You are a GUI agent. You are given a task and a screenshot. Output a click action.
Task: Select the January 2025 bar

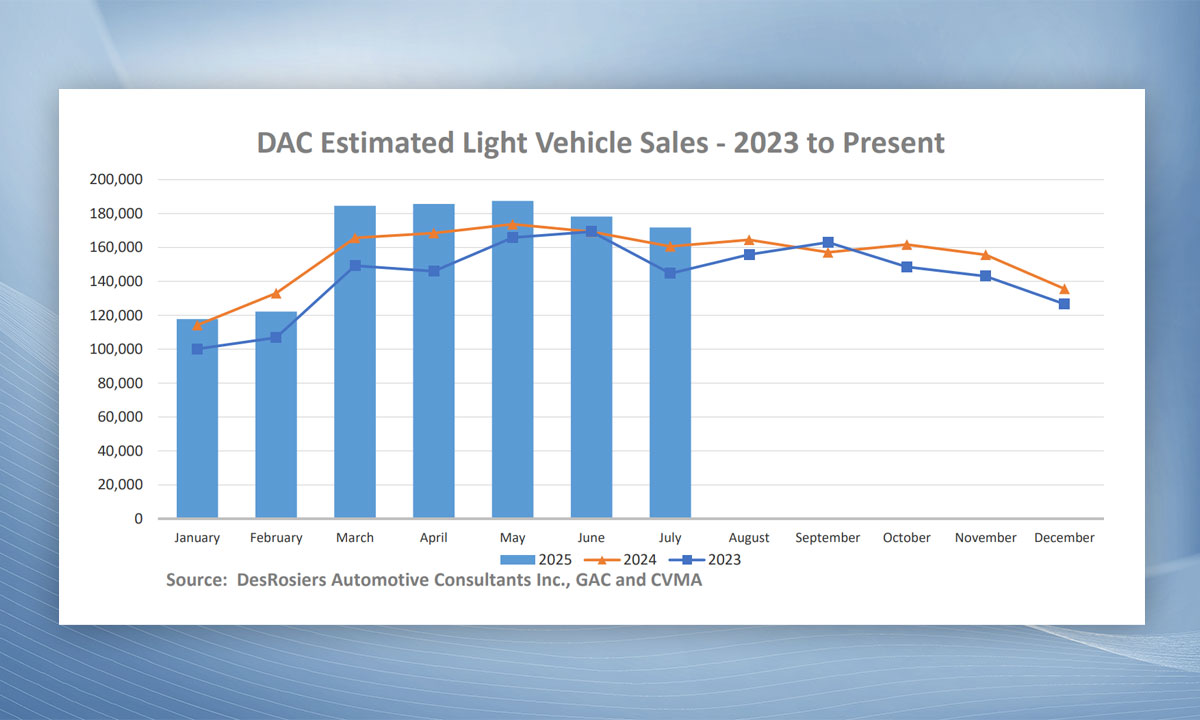coord(197,420)
